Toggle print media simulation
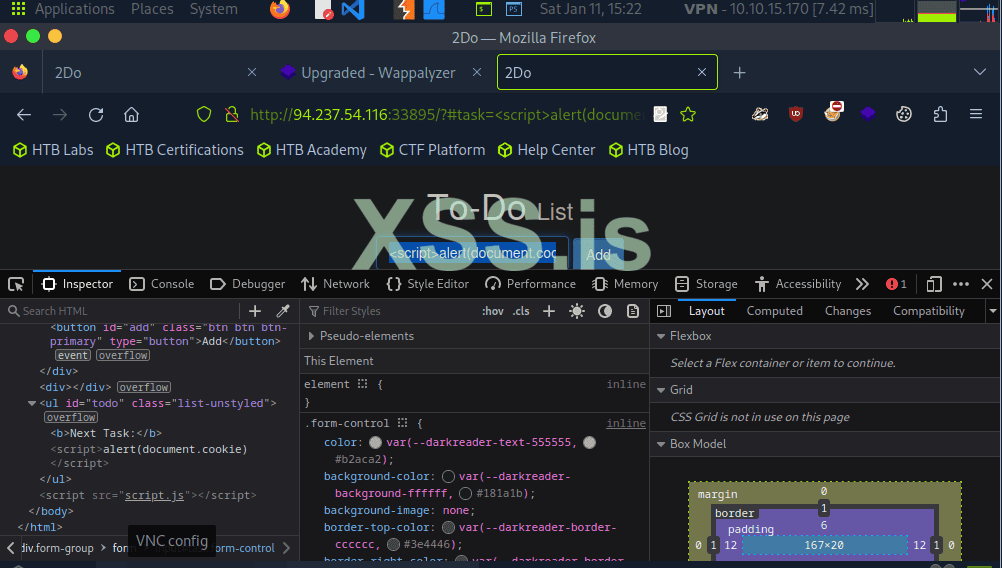Screen dimensions: 1002x568 [x=633, y=311]
